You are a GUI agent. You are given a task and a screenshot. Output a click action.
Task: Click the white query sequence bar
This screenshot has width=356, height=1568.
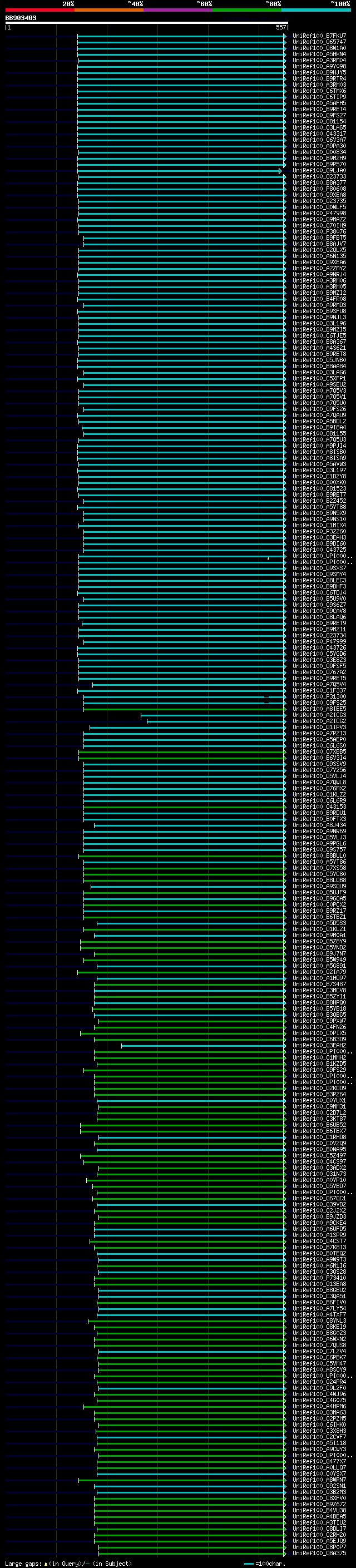[x=147, y=22]
